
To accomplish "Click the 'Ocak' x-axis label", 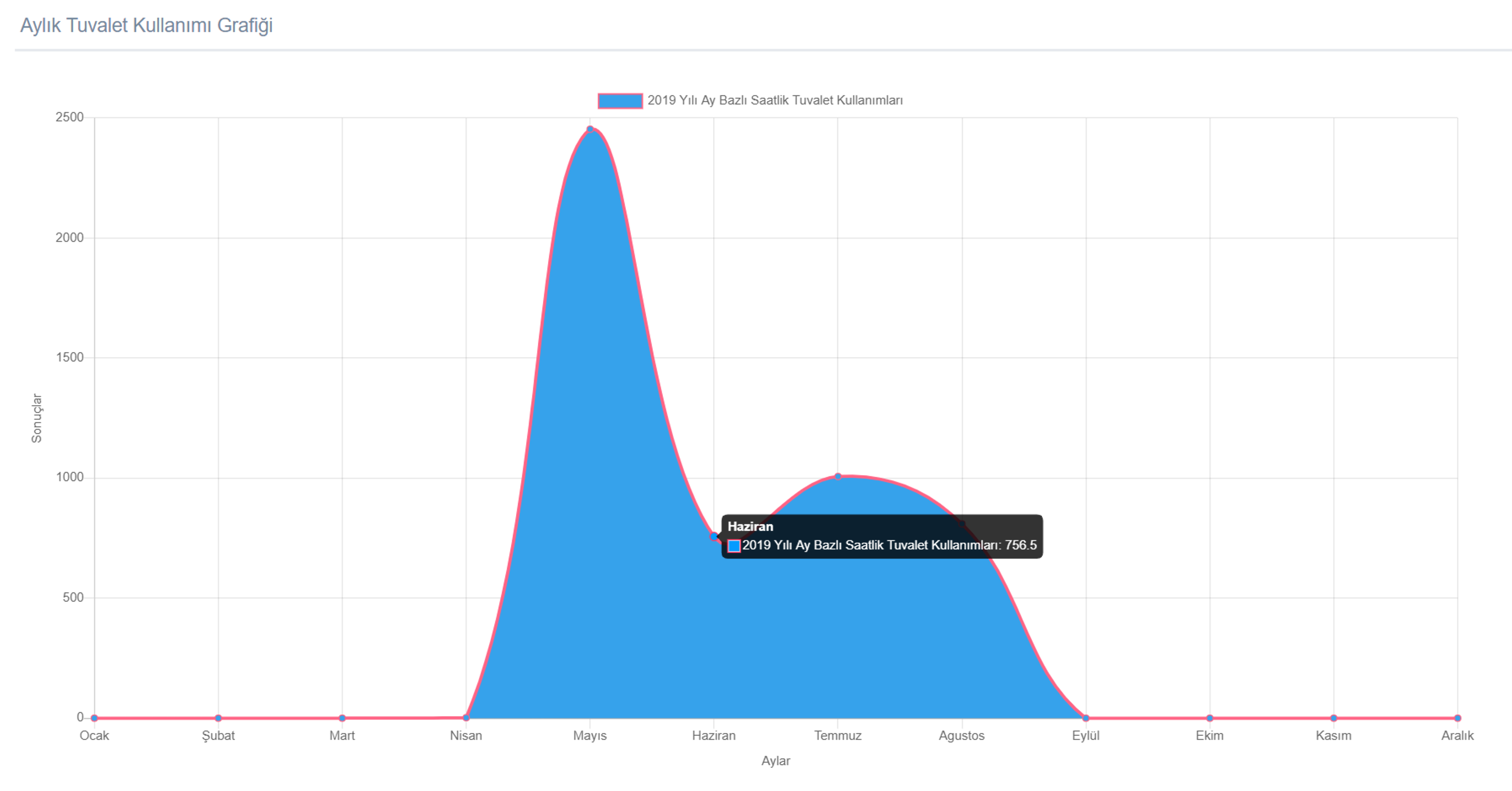I will click(94, 735).
